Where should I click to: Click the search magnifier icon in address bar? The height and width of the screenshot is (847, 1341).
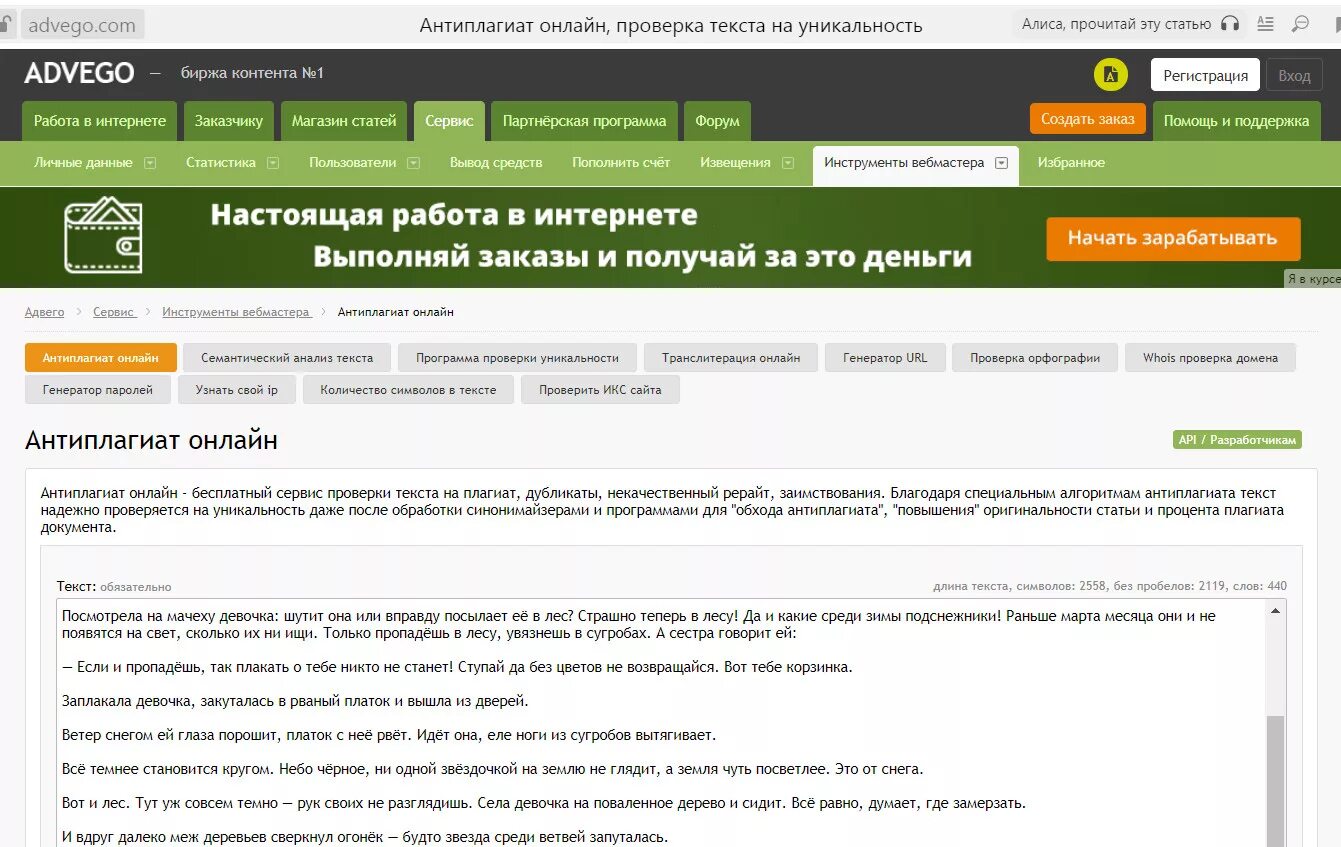coord(1300,24)
